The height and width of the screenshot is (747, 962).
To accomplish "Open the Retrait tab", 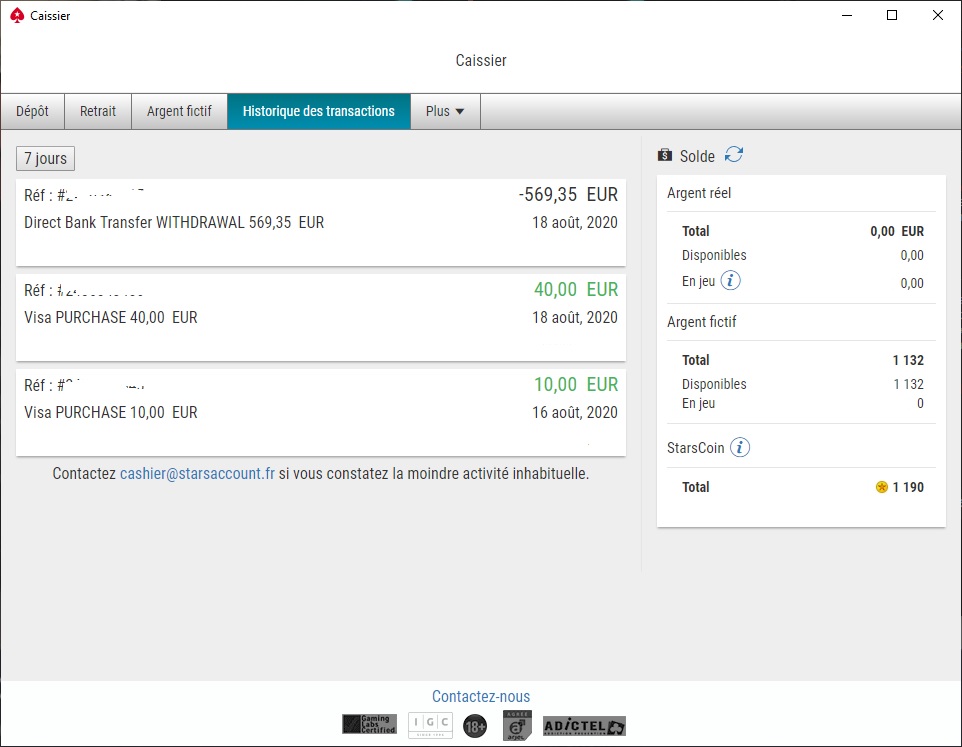I will click(98, 112).
